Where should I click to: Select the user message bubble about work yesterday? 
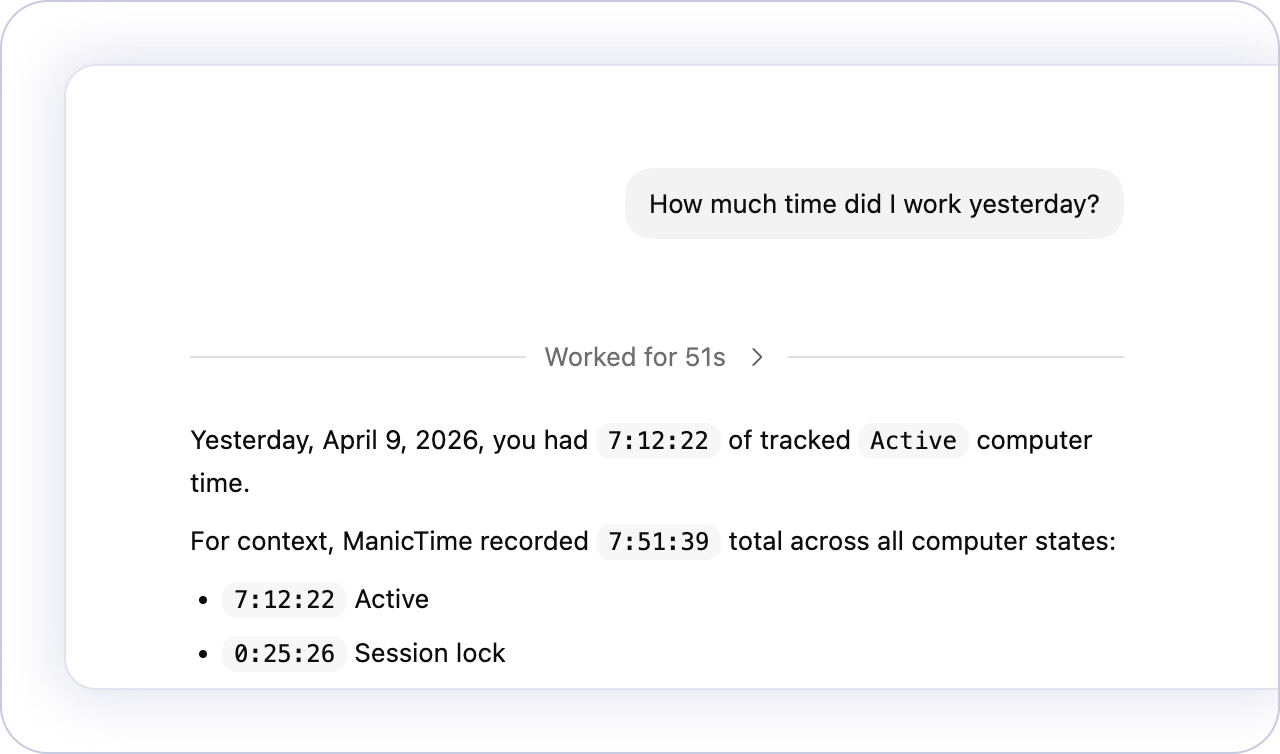874,204
